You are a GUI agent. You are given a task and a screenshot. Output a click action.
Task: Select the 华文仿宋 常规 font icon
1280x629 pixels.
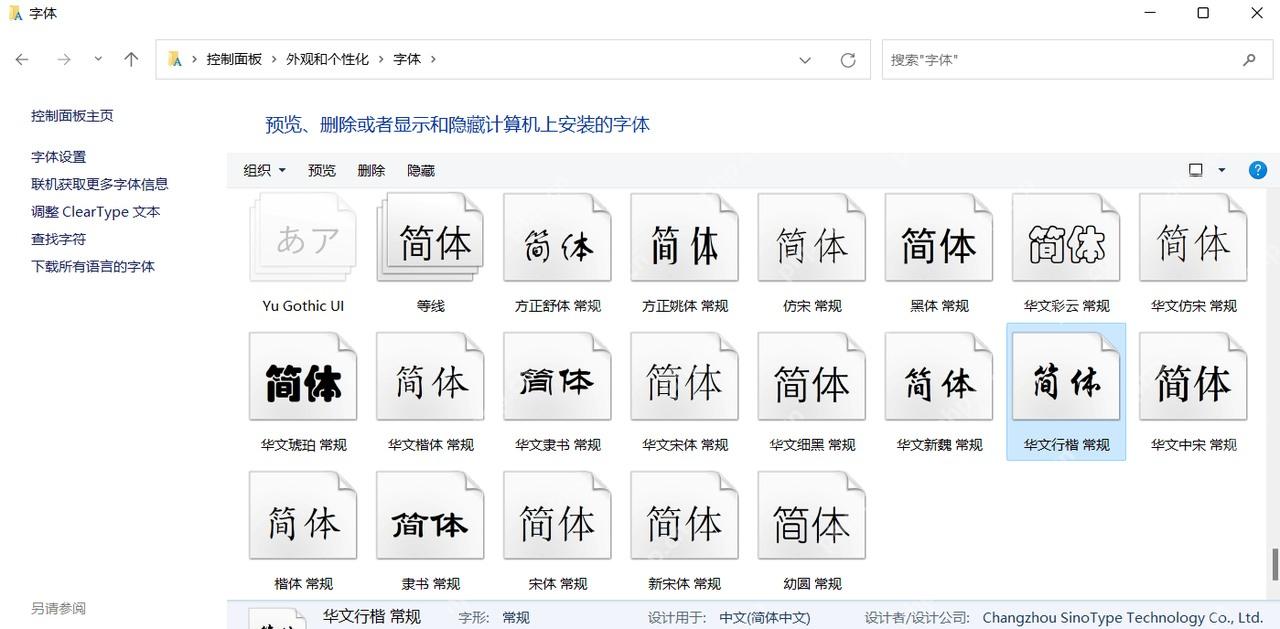point(1192,238)
